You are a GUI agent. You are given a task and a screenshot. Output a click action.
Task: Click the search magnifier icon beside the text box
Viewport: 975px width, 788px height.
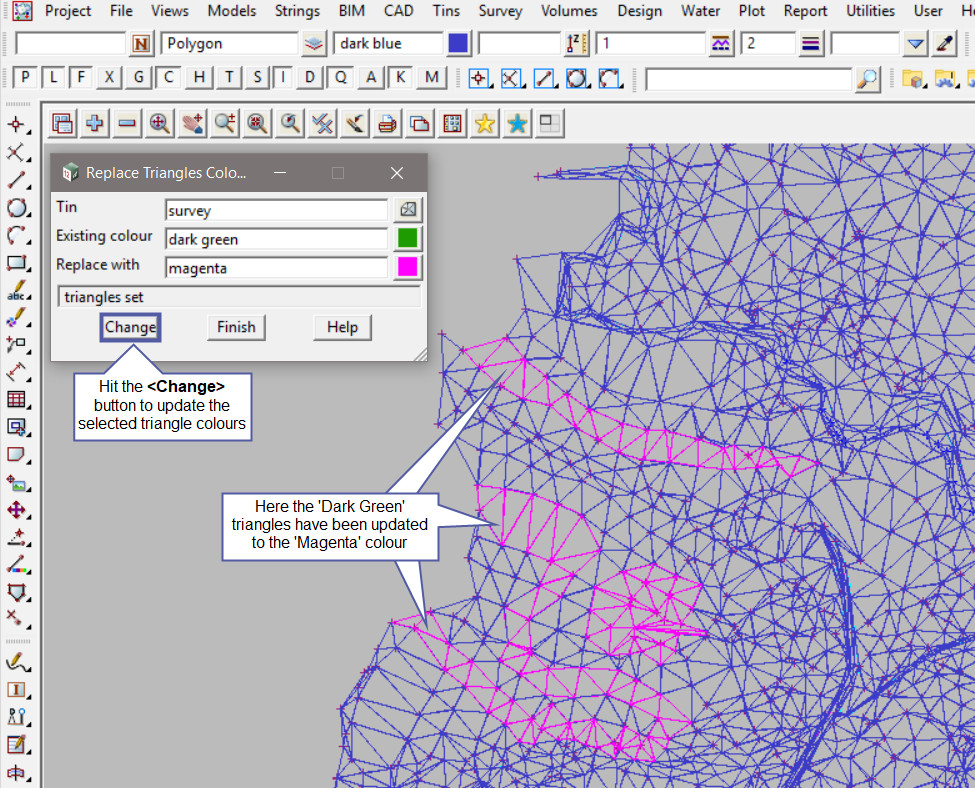(x=868, y=78)
